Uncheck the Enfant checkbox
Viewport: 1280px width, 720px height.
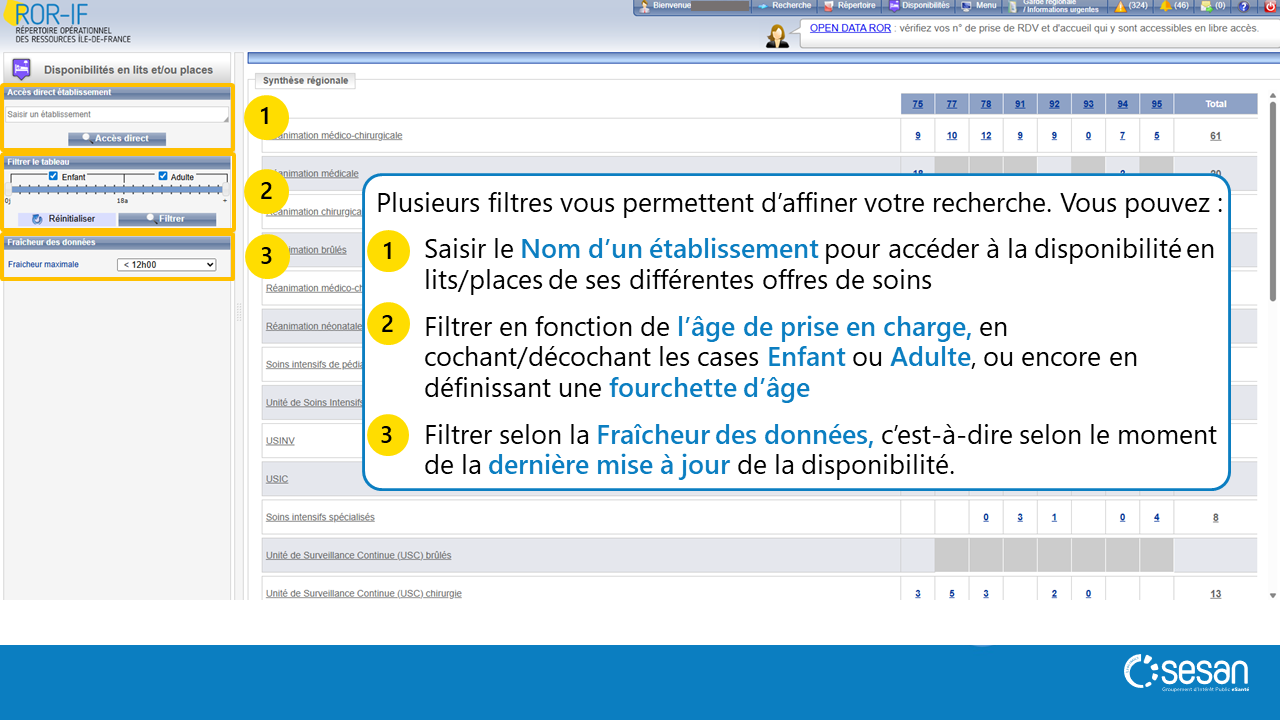[x=54, y=176]
